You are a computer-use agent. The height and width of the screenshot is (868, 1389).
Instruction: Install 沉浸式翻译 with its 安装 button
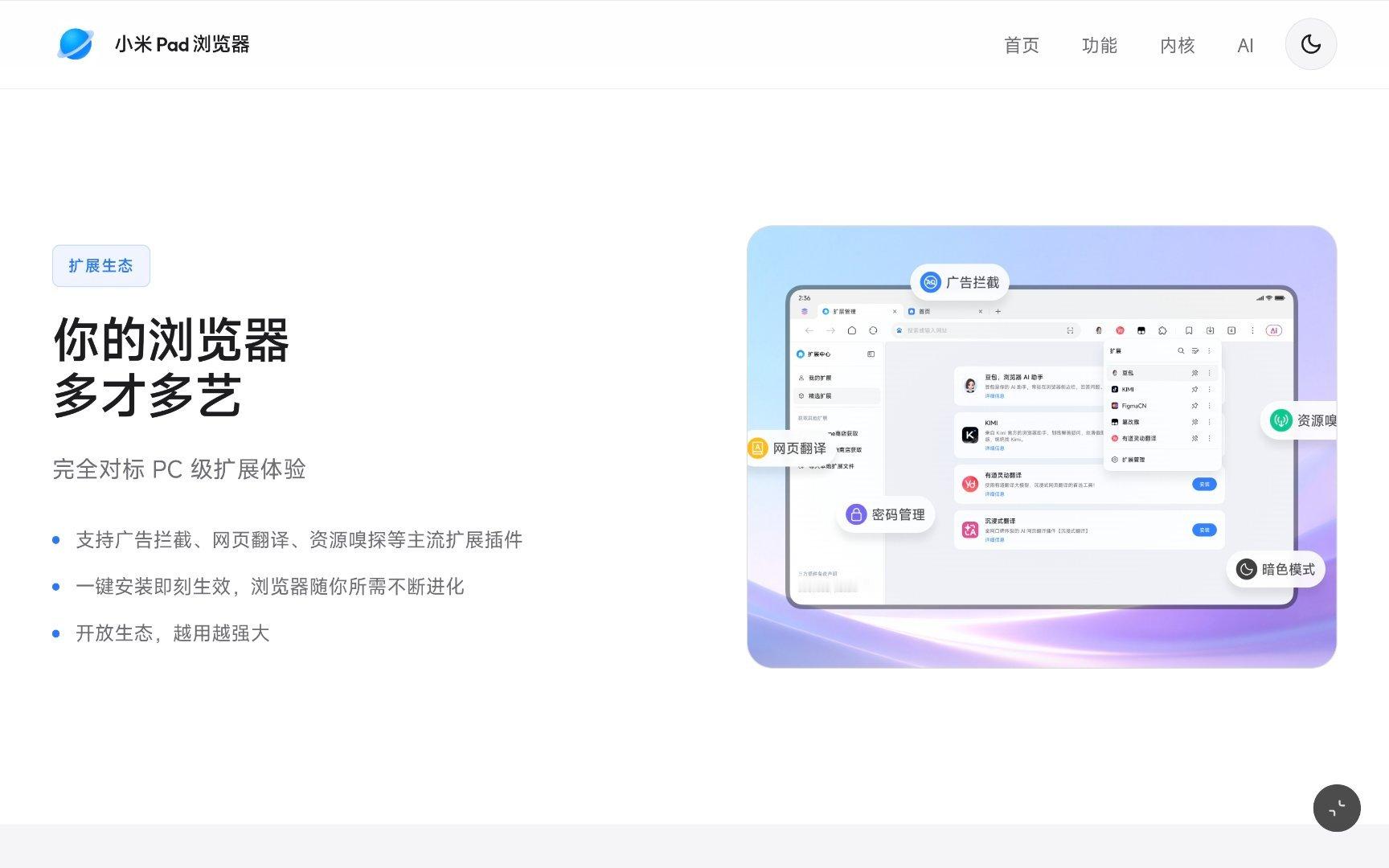point(1204,530)
